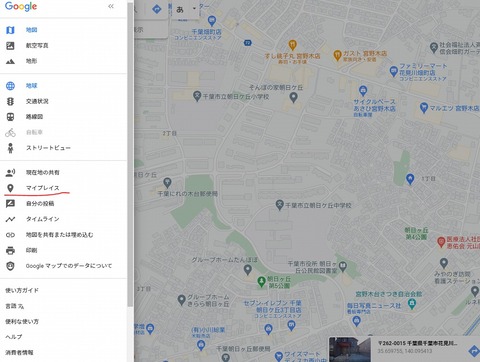
Task: Click the Google マップでのデータについて label
Action: (69, 266)
